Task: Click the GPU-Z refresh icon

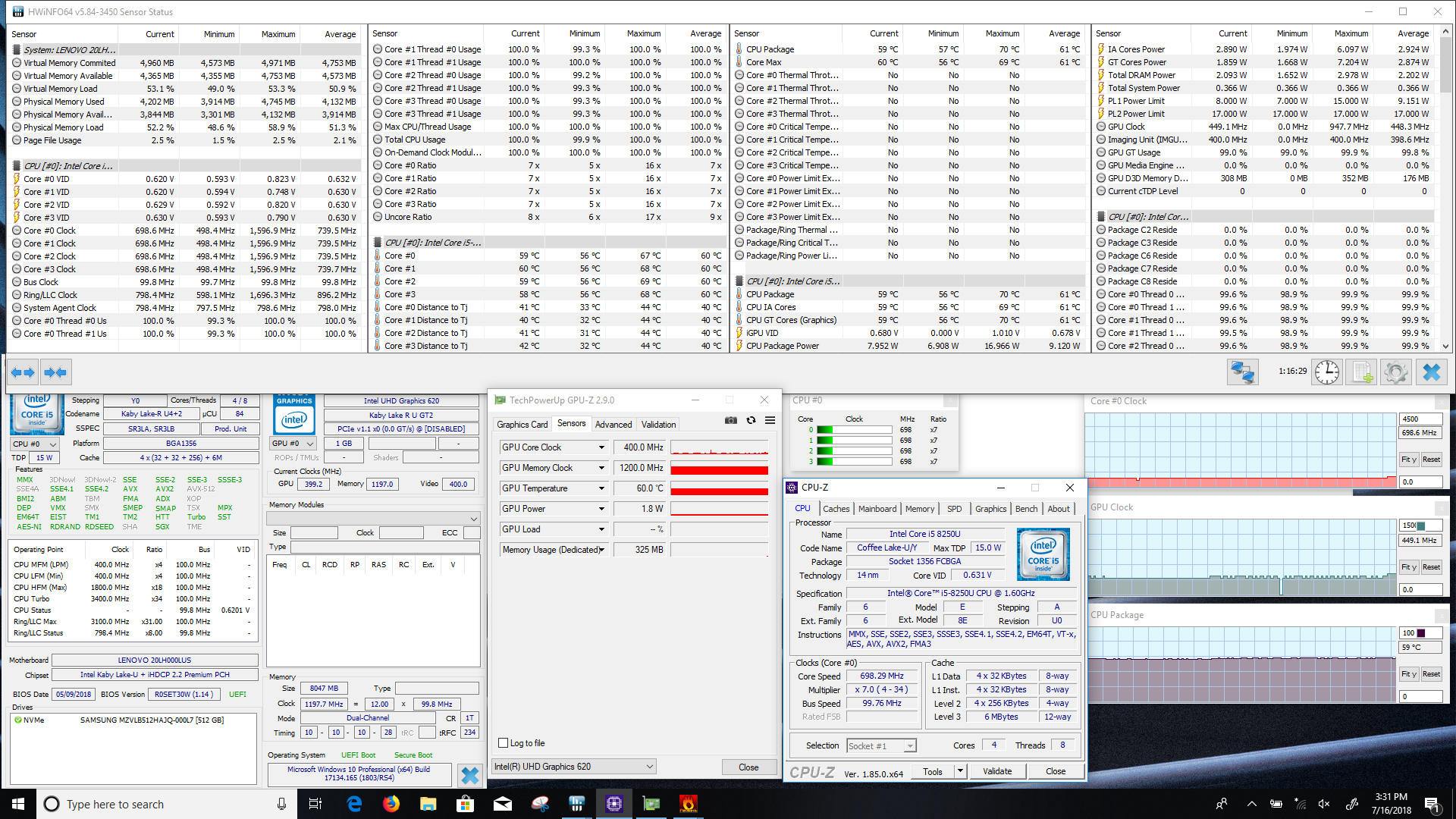Action: [x=751, y=420]
